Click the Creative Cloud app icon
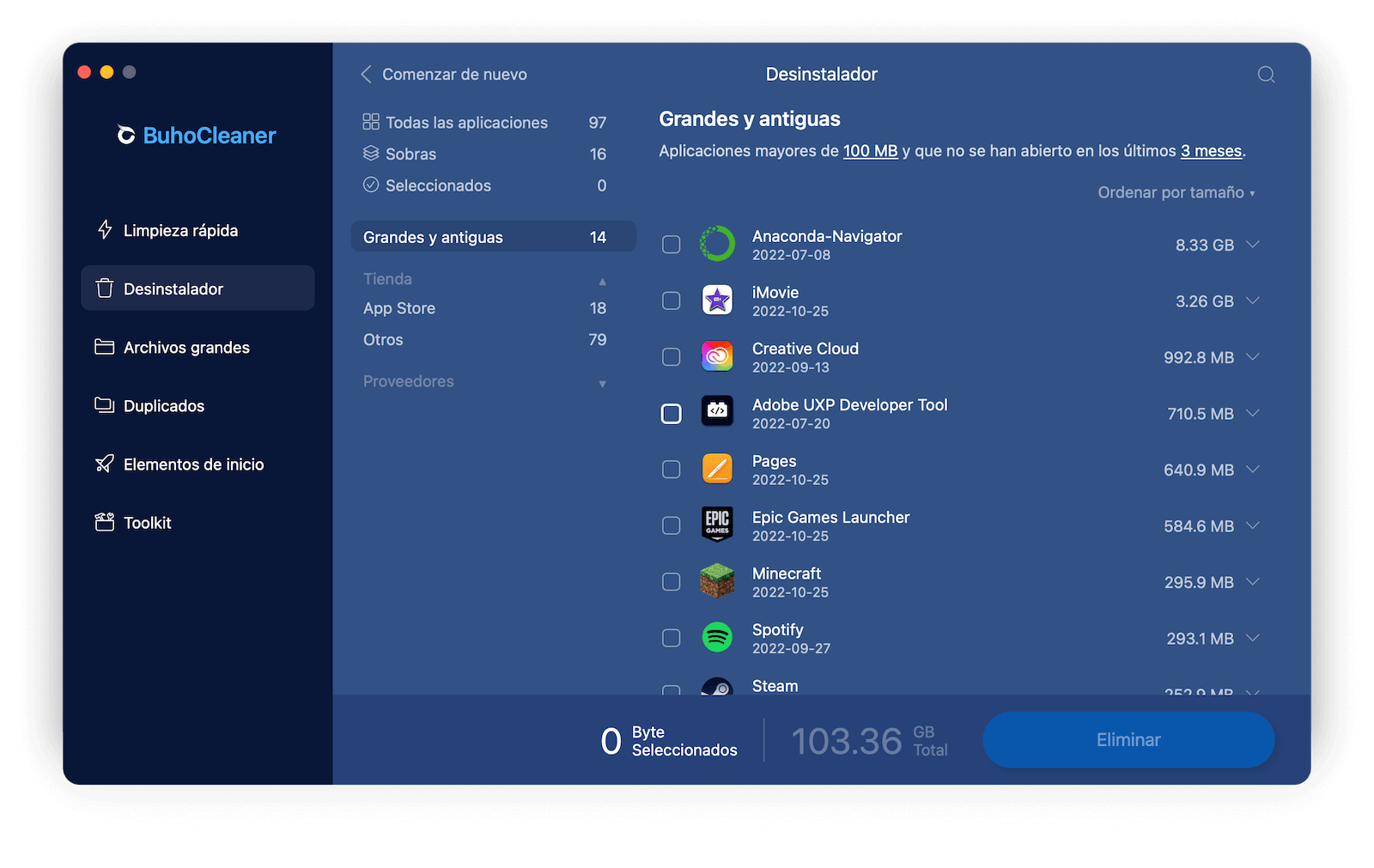This screenshot has height=868, width=1374. click(x=717, y=356)
